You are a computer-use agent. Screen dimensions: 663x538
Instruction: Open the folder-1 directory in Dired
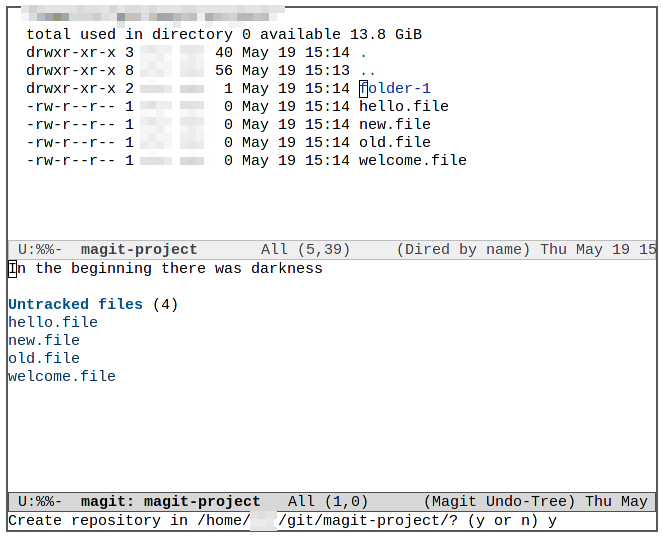click(x=395, y=88)
